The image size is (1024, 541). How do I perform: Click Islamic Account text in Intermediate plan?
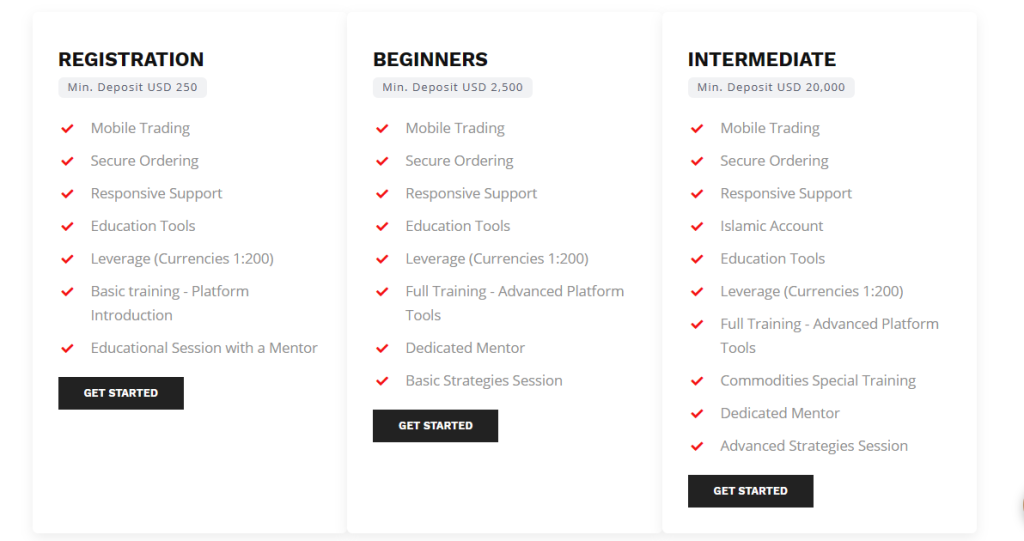tap(771, 226)
